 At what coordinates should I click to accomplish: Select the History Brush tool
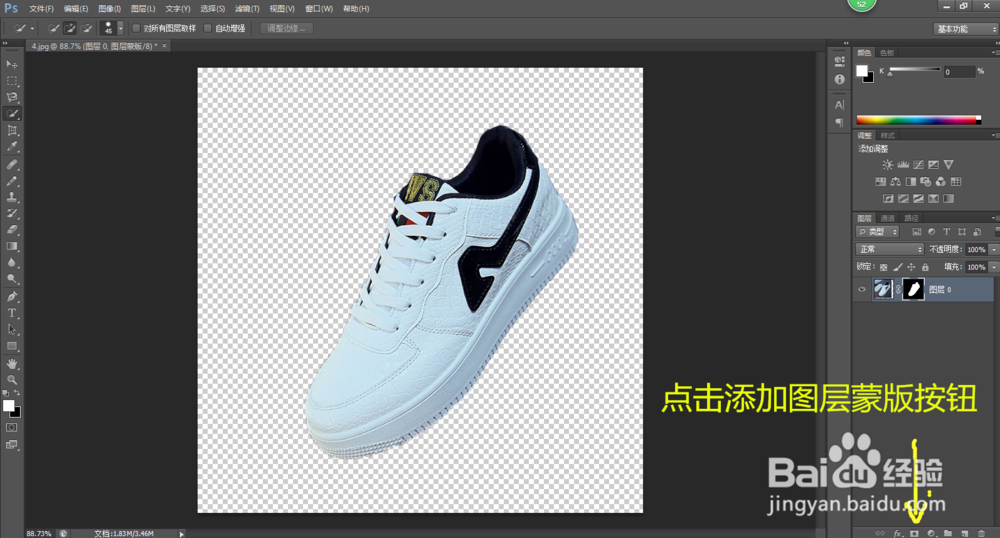(x=11, y=214)
